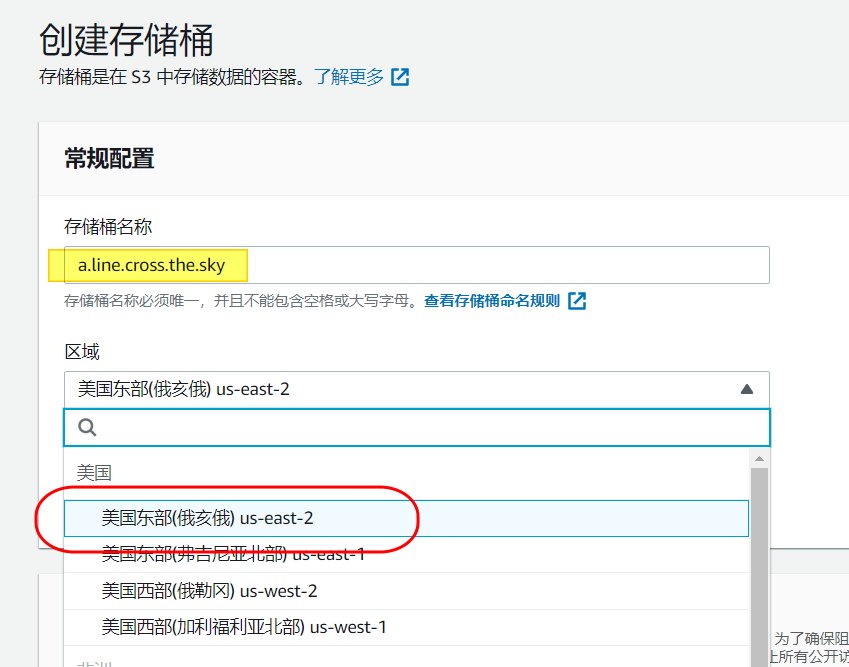Click the magnifier icon in region search
Image resolution: width=849 pixels, height=667 pixels.
87,427
